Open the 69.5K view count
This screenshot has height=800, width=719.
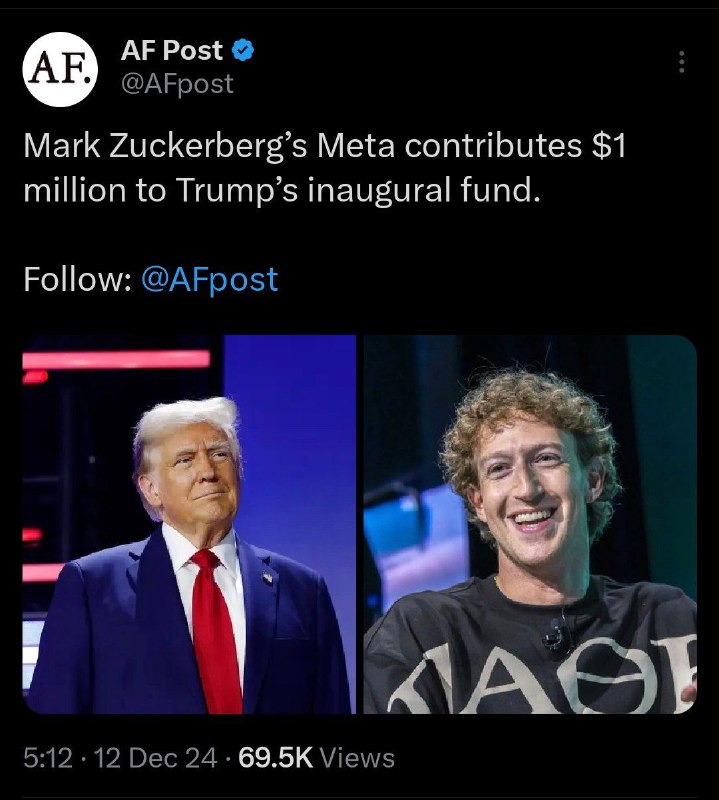(275, 758)
